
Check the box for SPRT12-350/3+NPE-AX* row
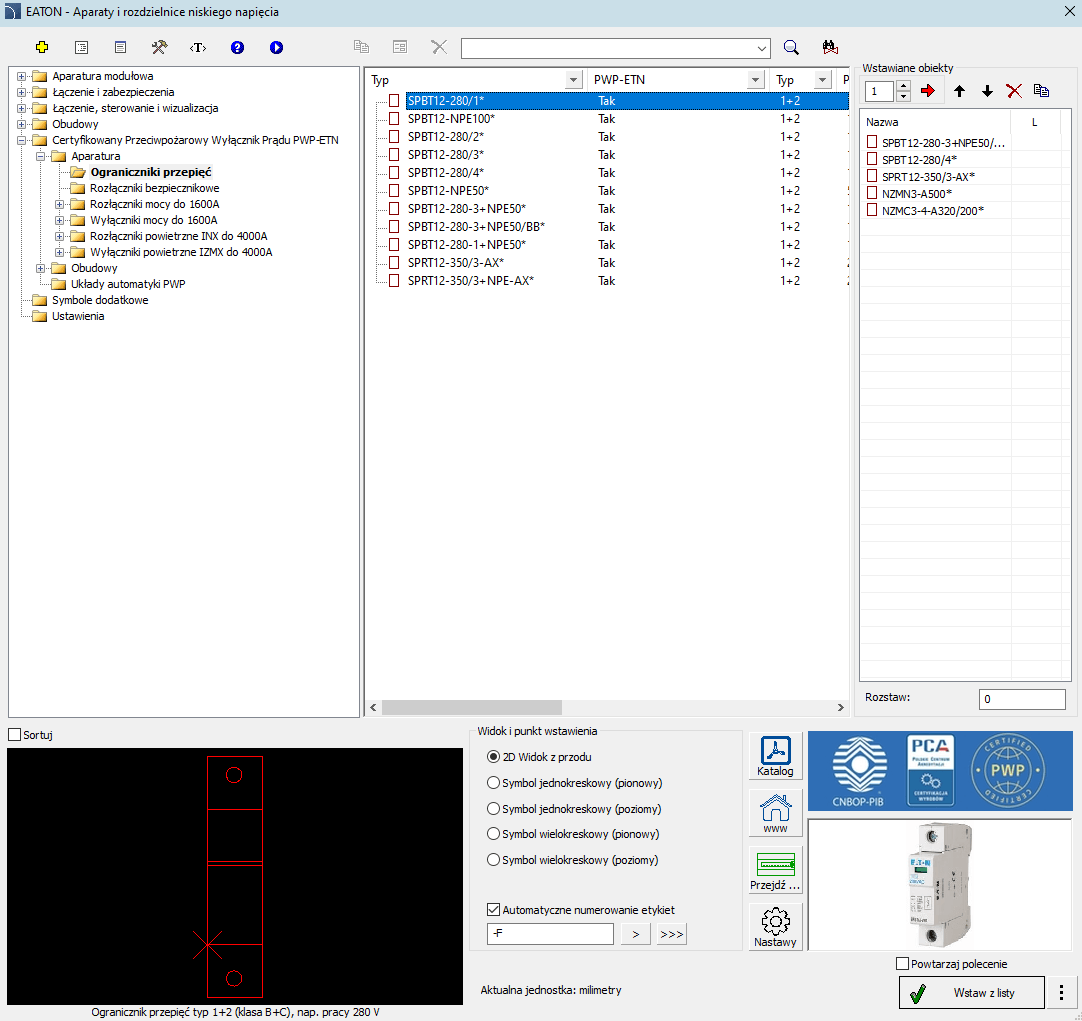point(394,281)
